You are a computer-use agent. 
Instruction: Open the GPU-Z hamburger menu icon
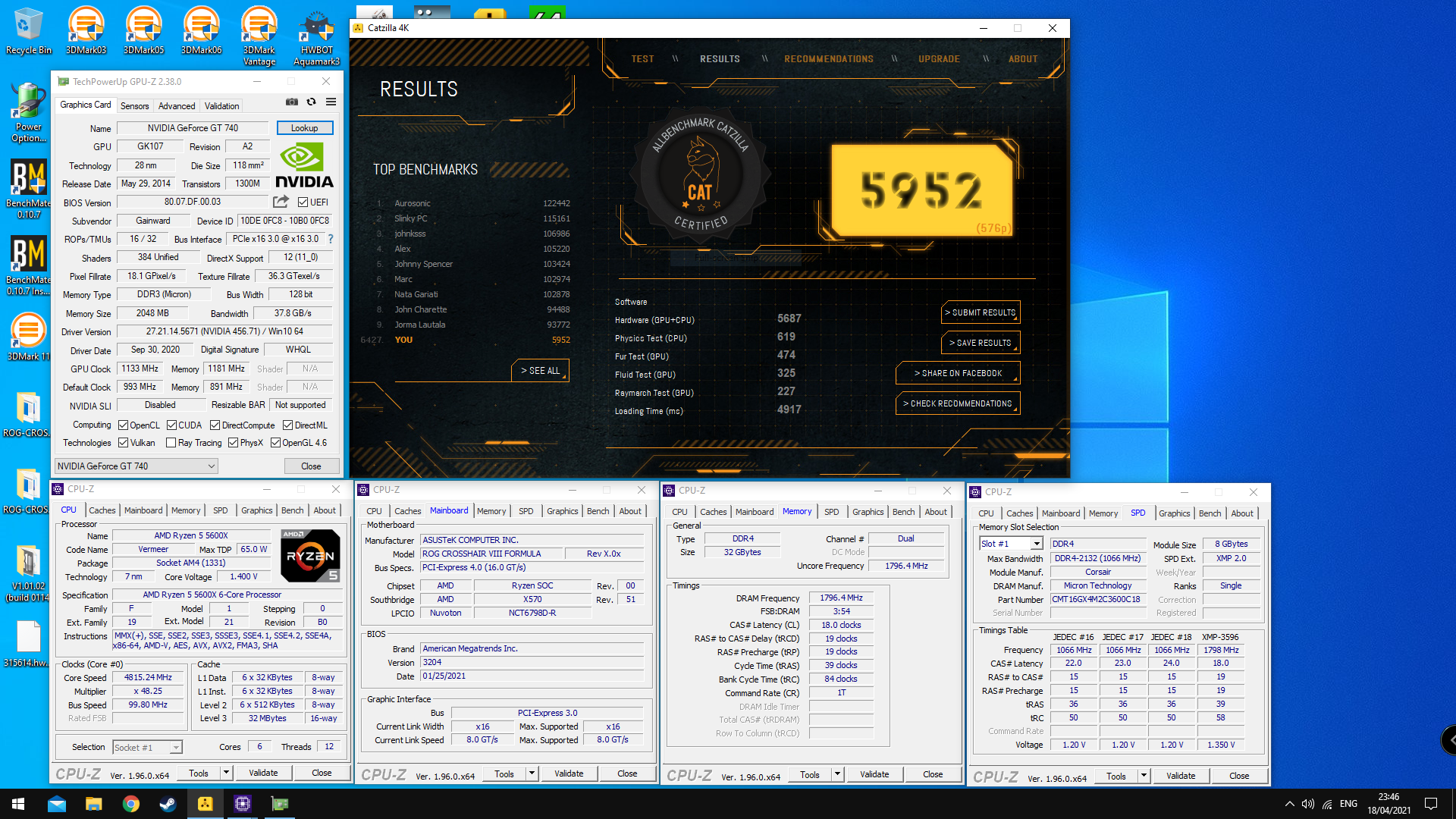pyautogui.click(x=331, y=102)
